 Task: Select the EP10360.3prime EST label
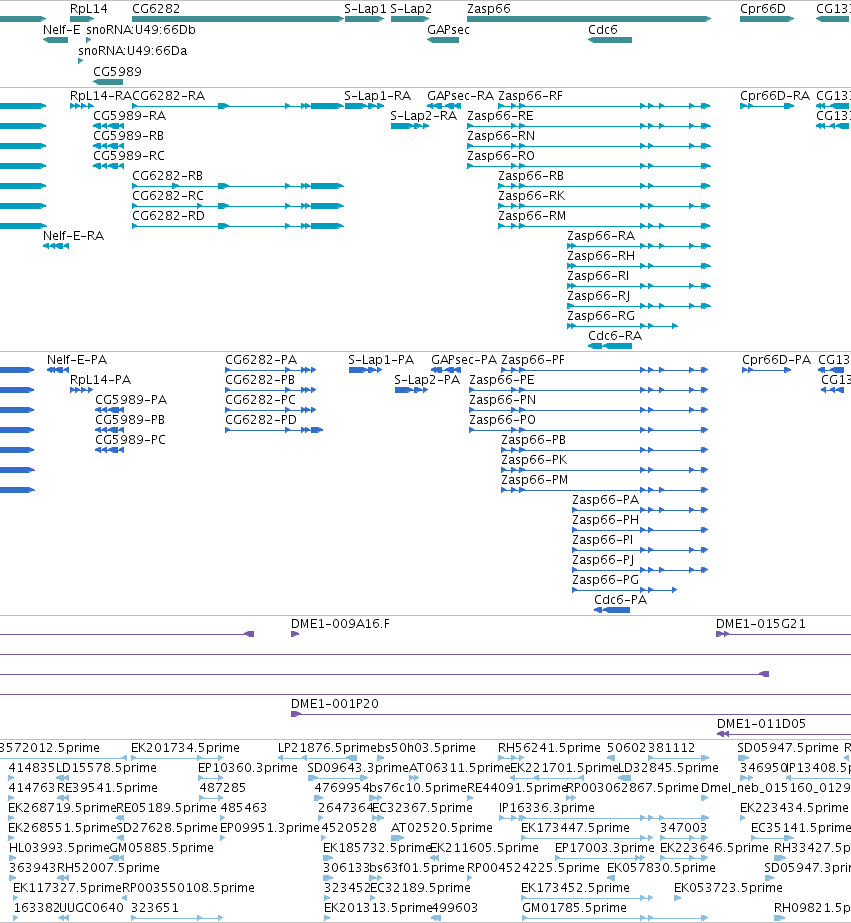pos(248,768)
